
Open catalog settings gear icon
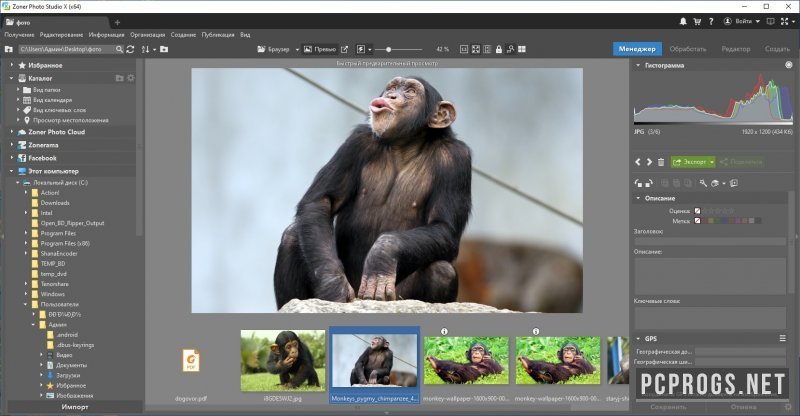(x=131, y=78)
